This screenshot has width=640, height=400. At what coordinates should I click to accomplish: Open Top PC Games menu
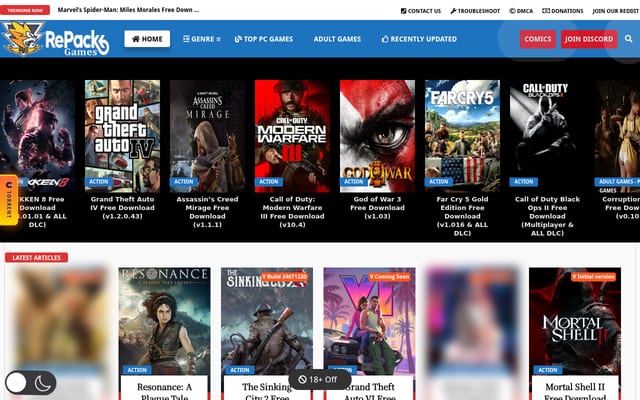pos(264,39)
